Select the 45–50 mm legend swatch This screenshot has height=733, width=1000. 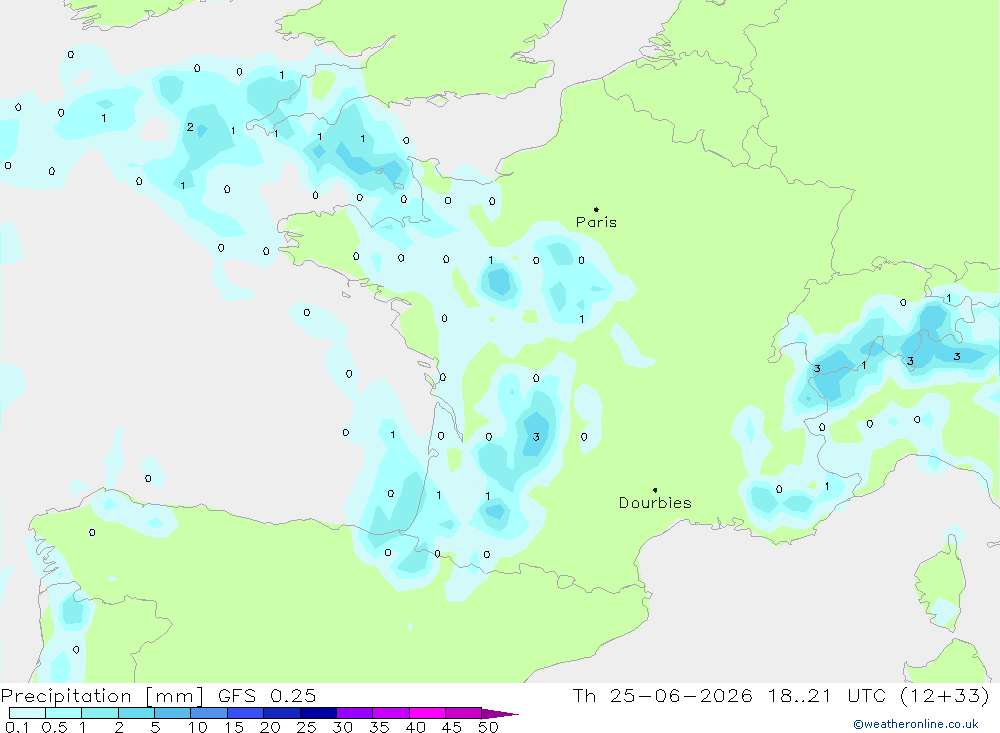point(463,713)
